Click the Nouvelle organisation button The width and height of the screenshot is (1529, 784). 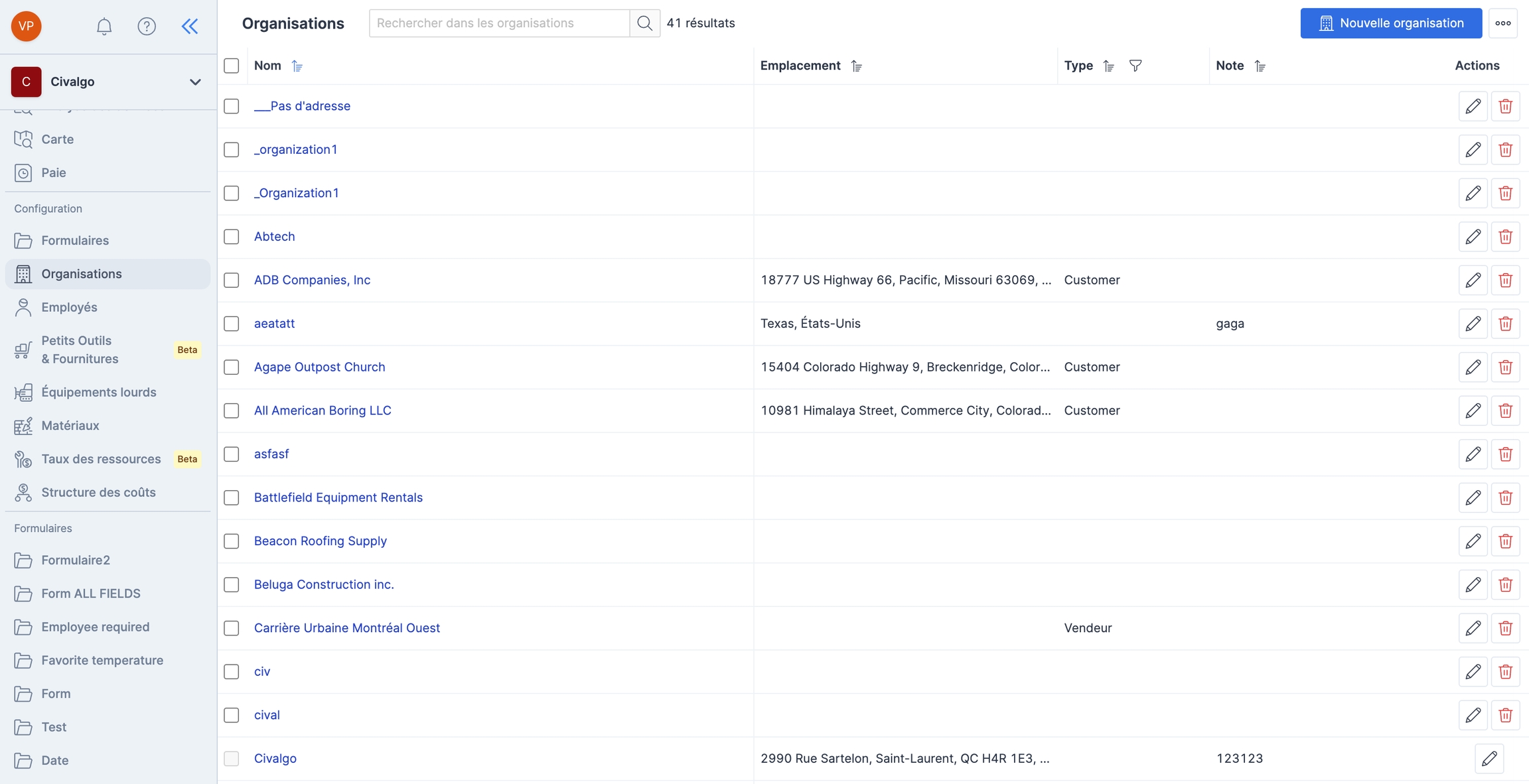[1390, 23]
